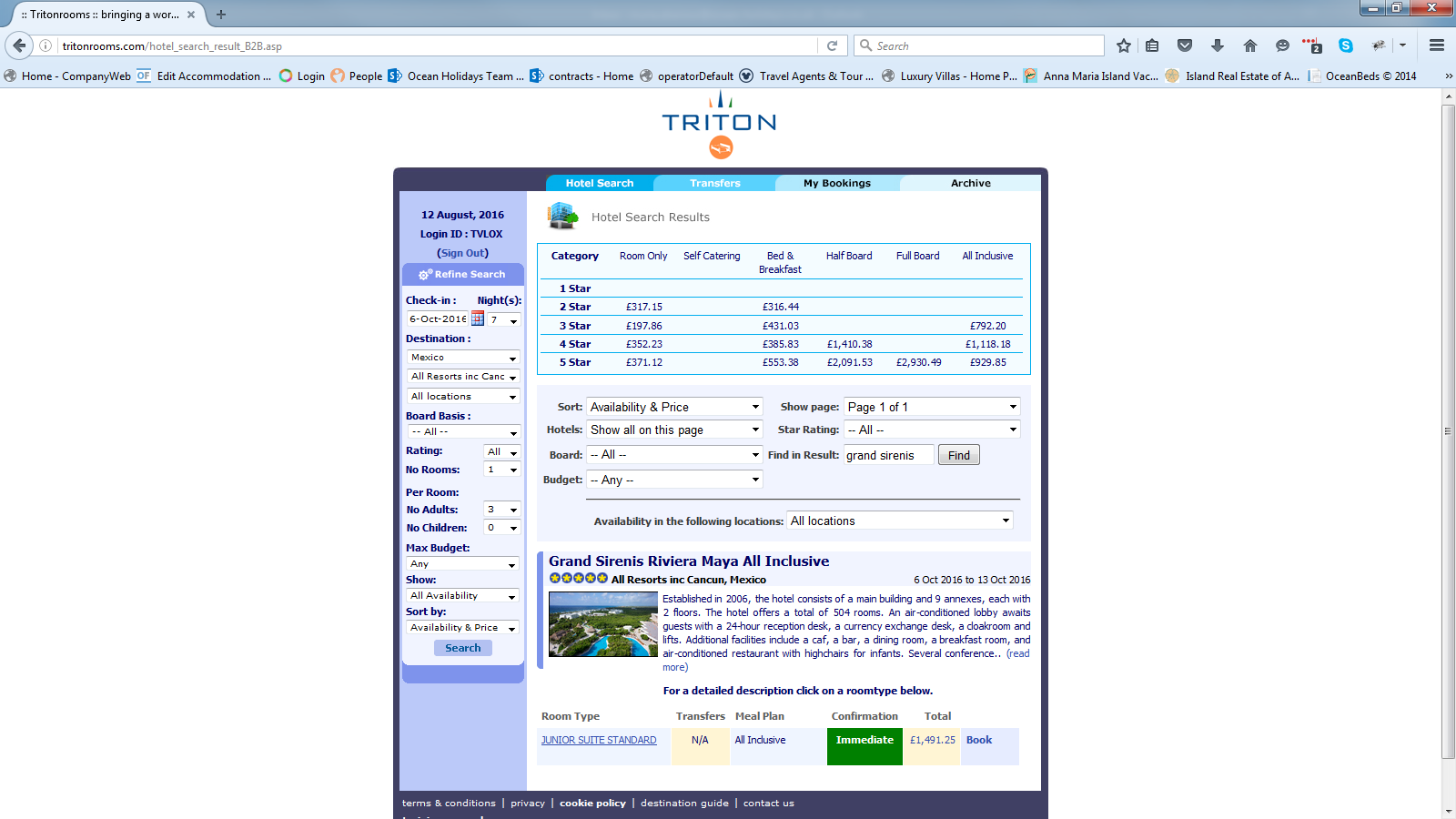The width and height of the screenshot is (1456, 819).
Task: Save the page to Pocket
Action: point(1185,45)
